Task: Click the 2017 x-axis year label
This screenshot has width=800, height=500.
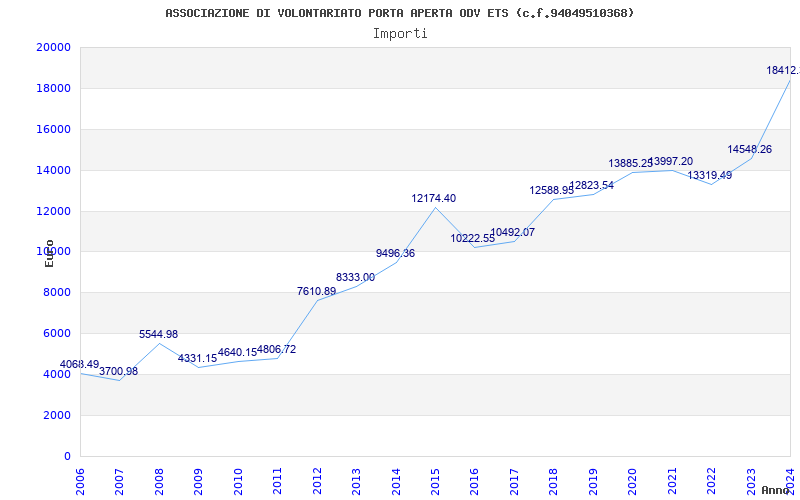Action: tap(514, 481)
